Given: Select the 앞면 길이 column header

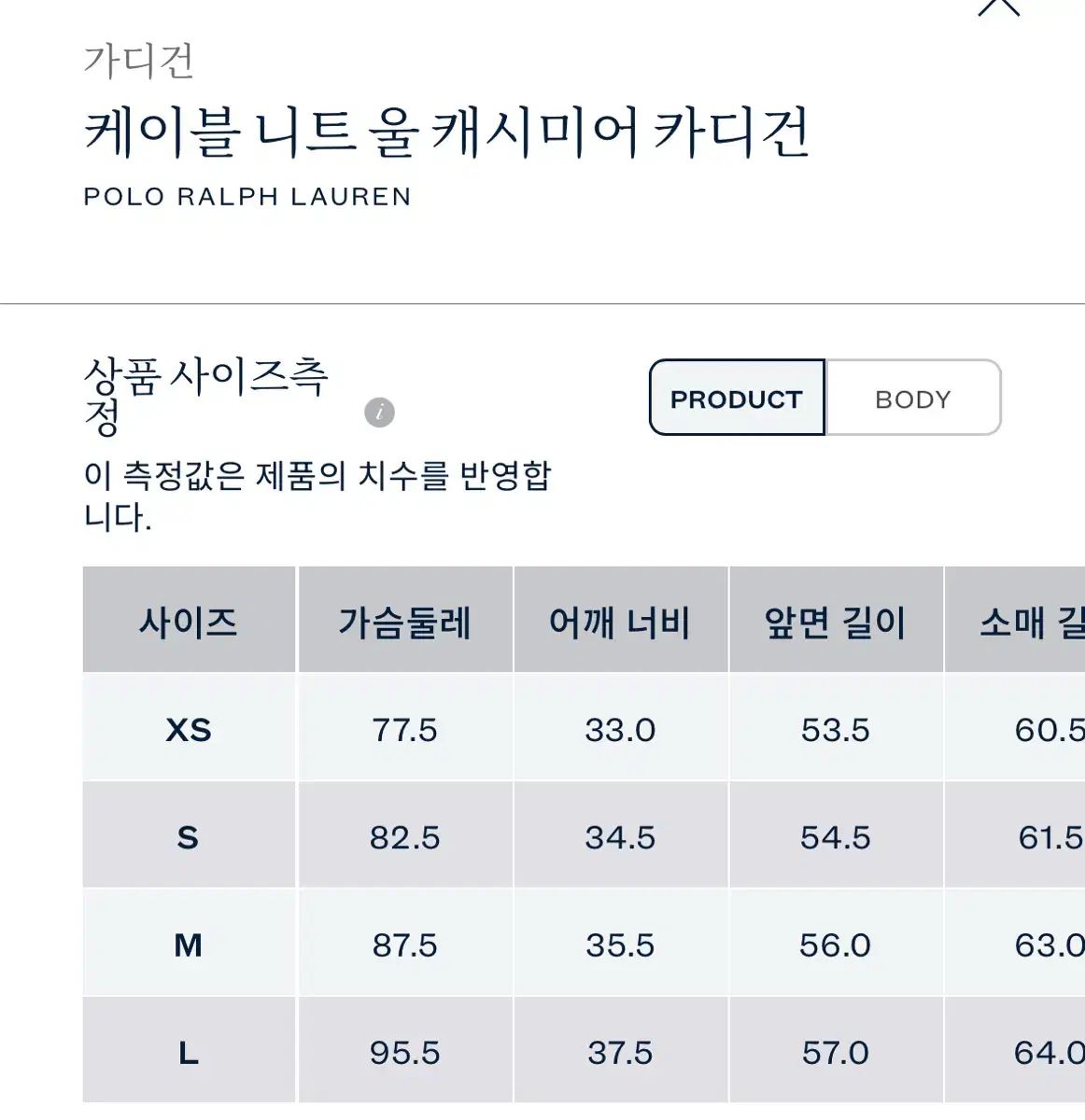Looking at the screenshot, I should click(x=836, y=620).
